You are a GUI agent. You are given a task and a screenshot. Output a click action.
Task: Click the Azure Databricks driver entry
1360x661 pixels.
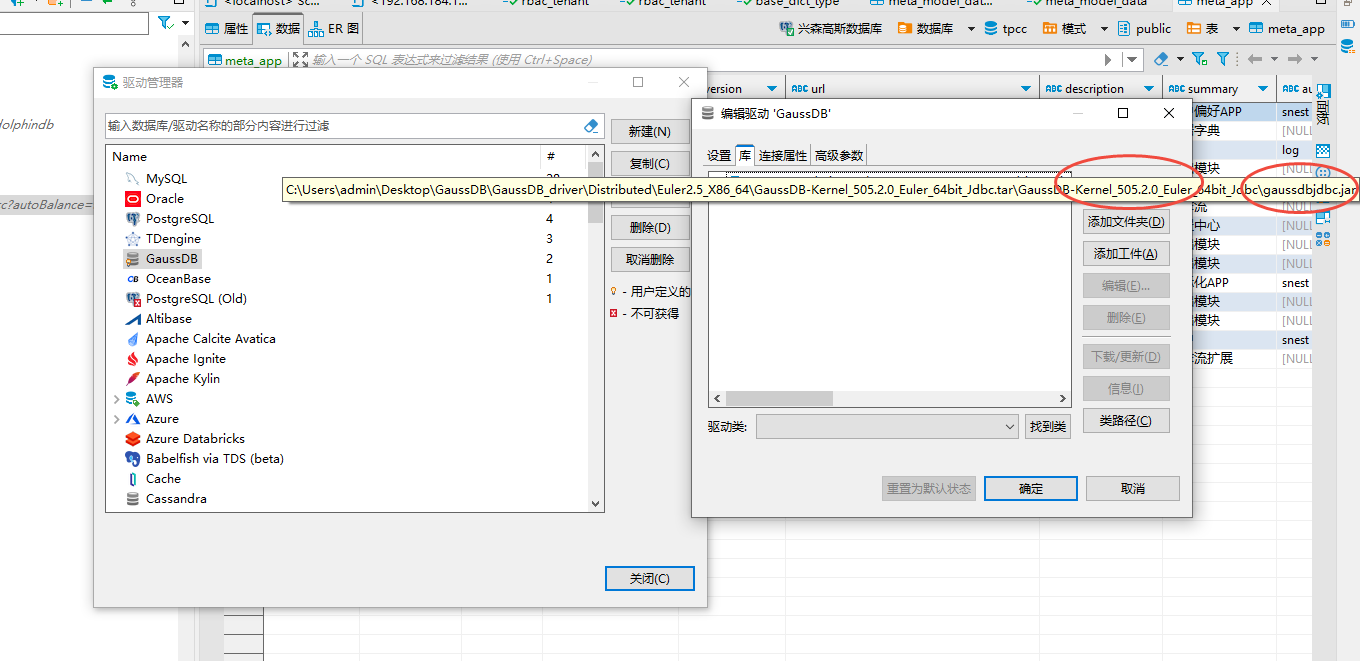pos(194,439)
